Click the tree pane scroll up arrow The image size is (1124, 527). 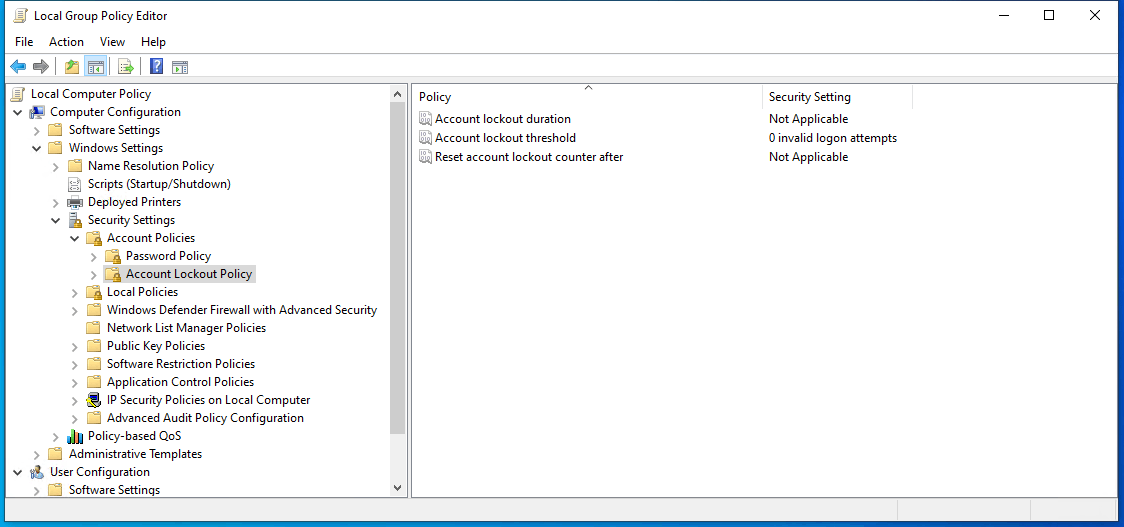[398, 93]
